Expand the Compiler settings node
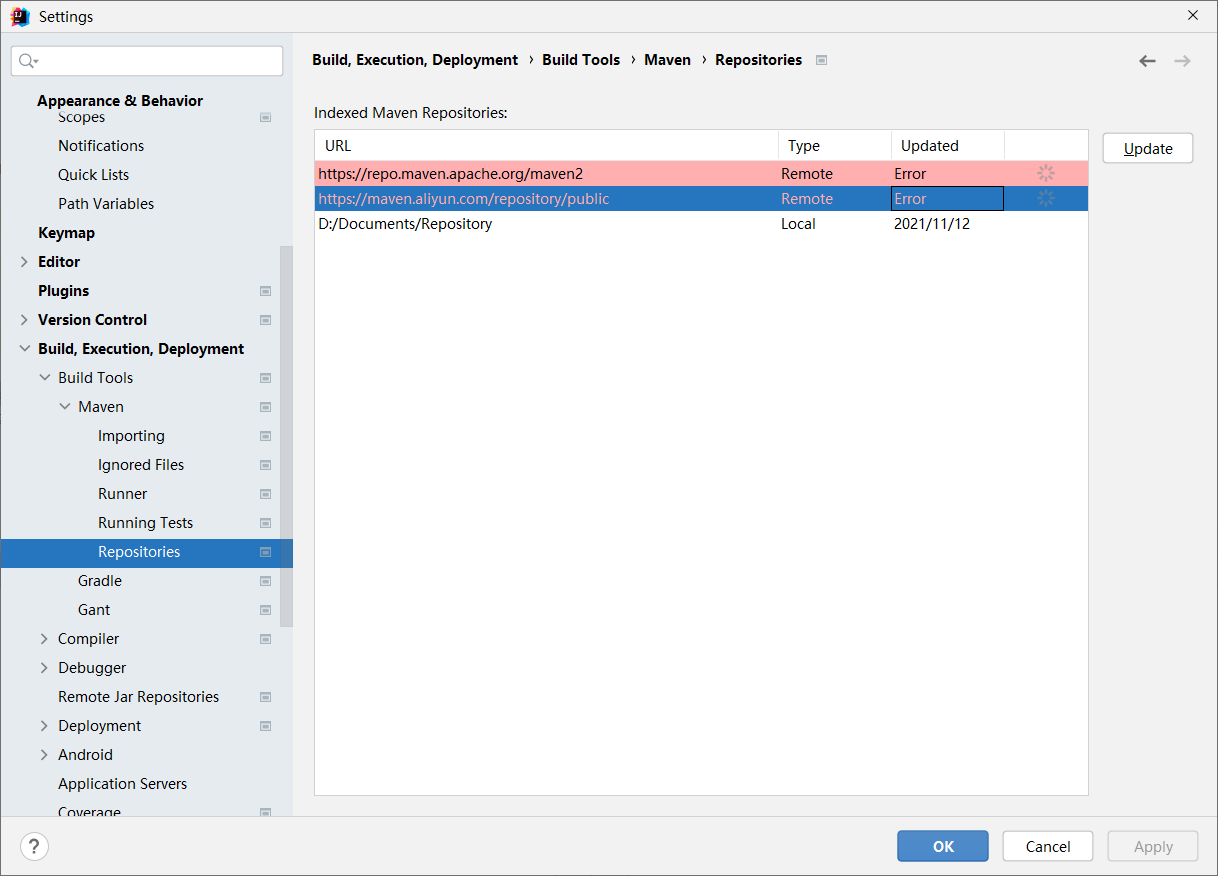The height and width of the screenshot is (876, 1218). pyautogui.click(x=44, y=639)
